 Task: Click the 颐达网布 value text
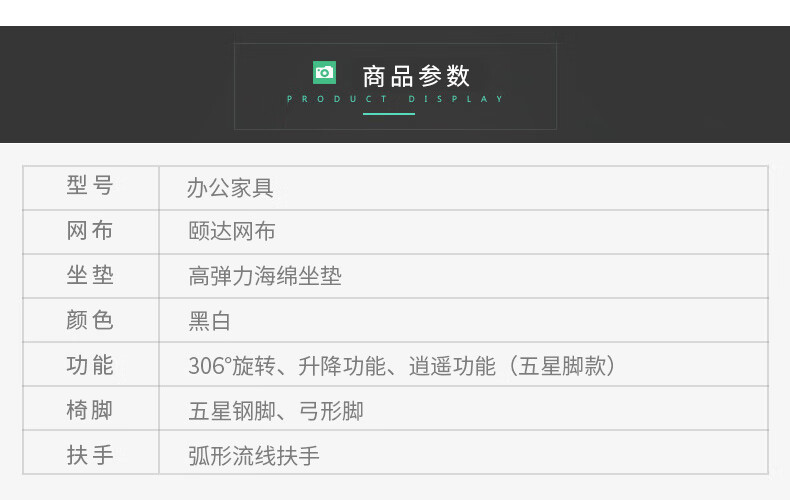[x=231, y=232]
